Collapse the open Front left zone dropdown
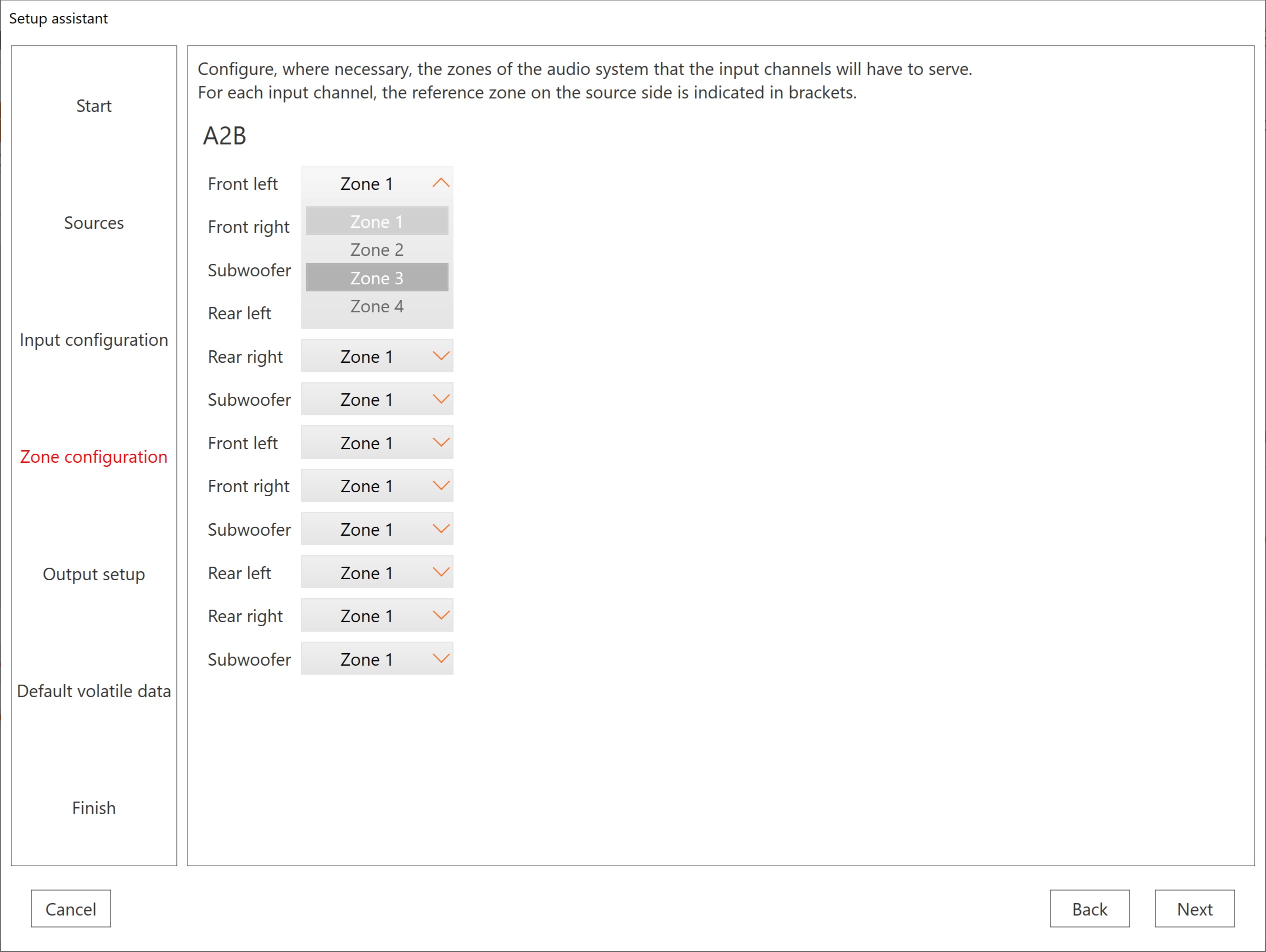This screenshot has height=952, width=1266. pos(377,183)
